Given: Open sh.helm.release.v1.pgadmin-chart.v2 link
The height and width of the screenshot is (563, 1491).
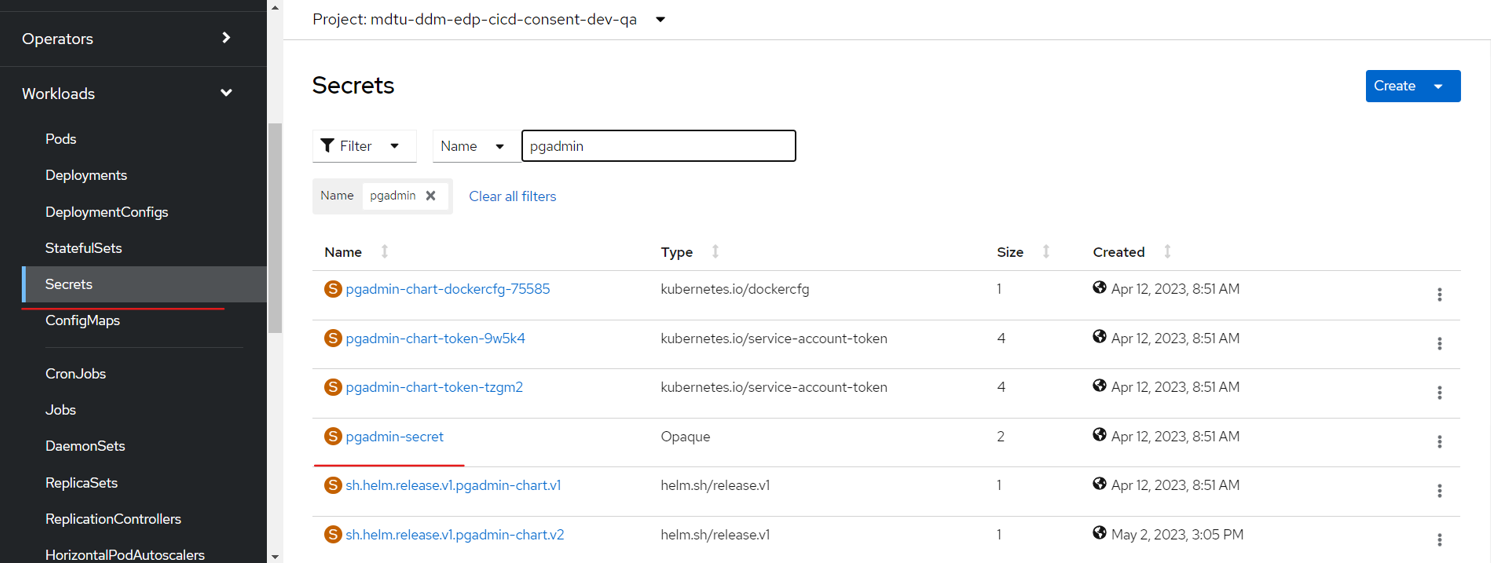Looking at the screenshot, I should point(455,534).
